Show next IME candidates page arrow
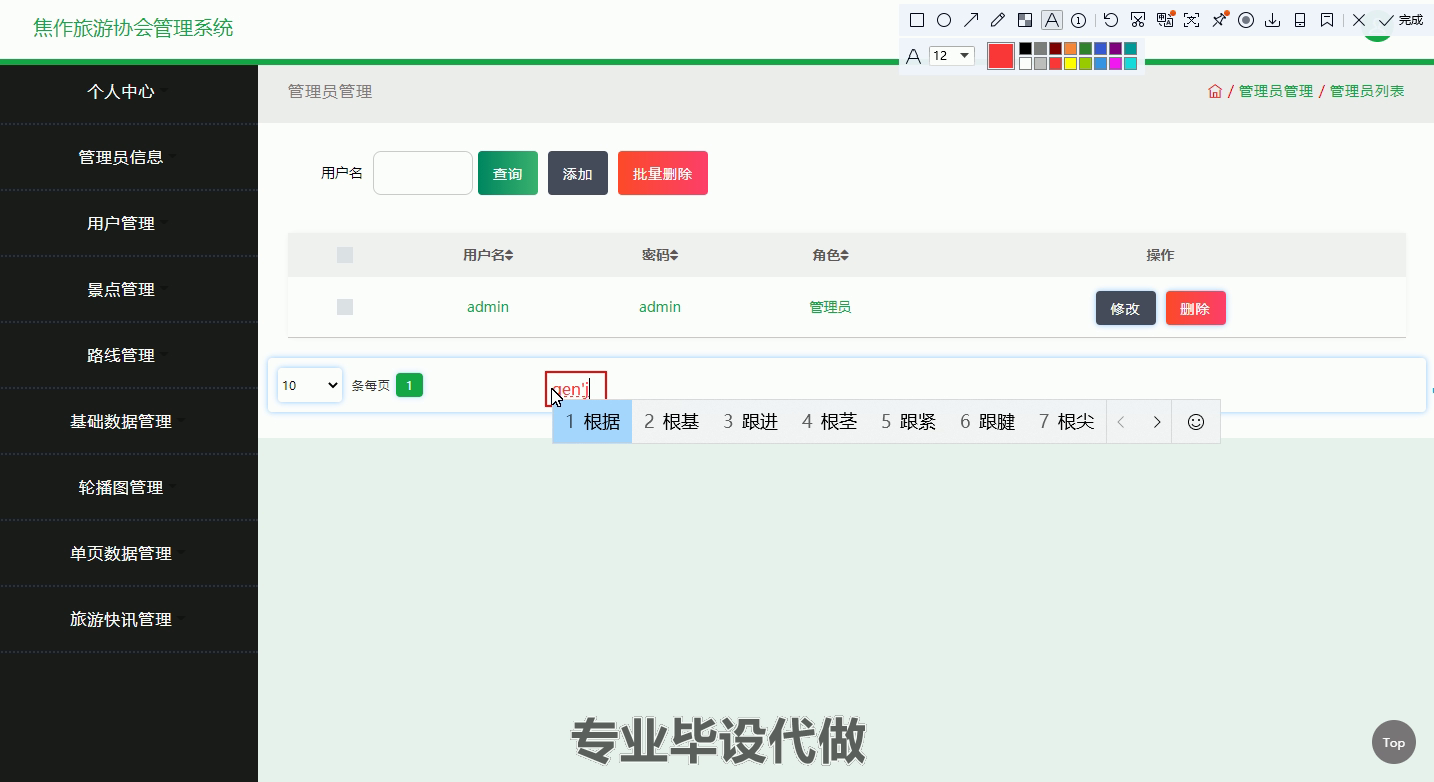Image resolution: width=1434 pixels, height=782 pixels. point(1156,421)
